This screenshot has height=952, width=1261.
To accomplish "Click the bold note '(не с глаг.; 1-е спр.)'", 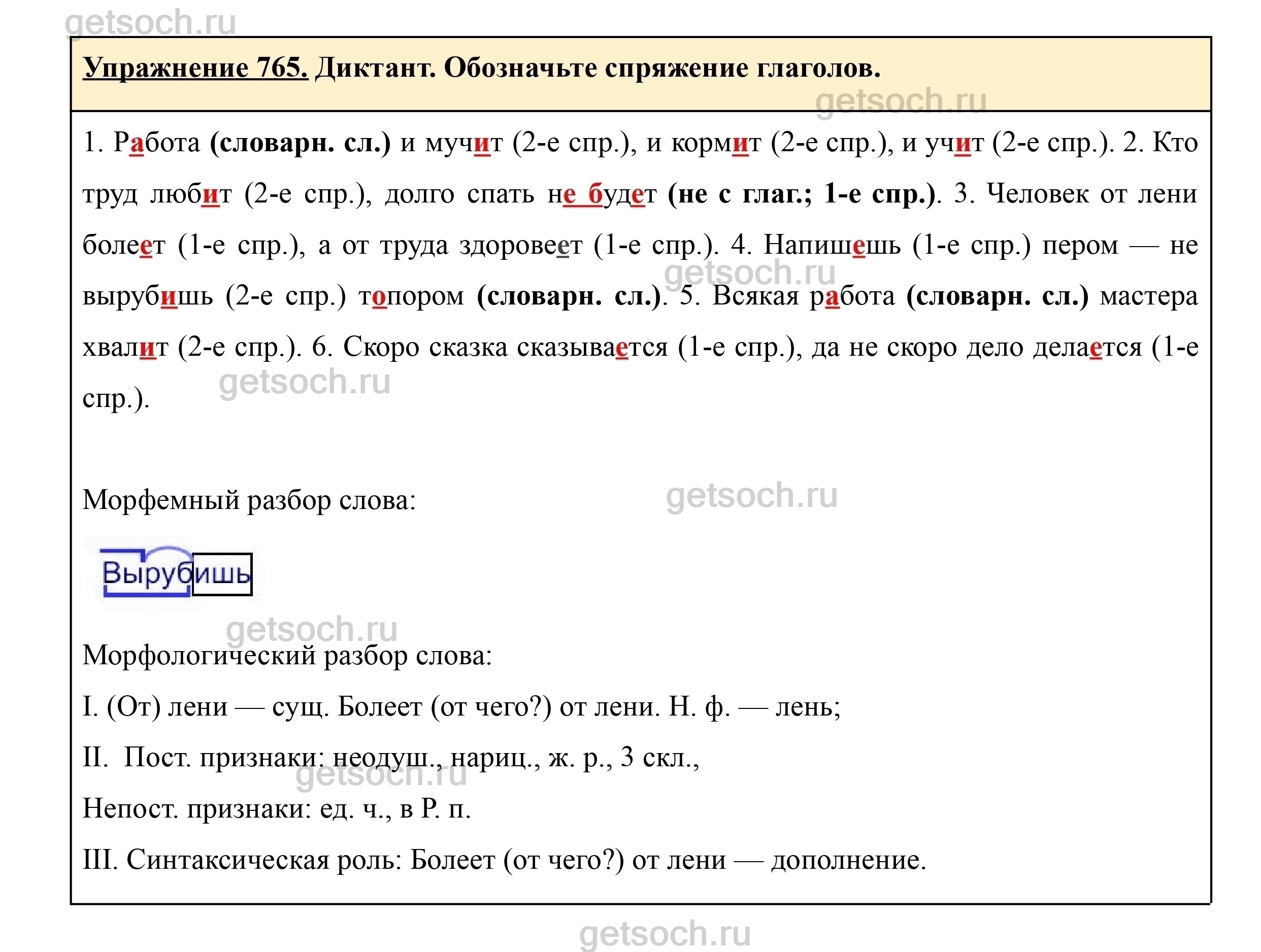I will tap(802, 194).
